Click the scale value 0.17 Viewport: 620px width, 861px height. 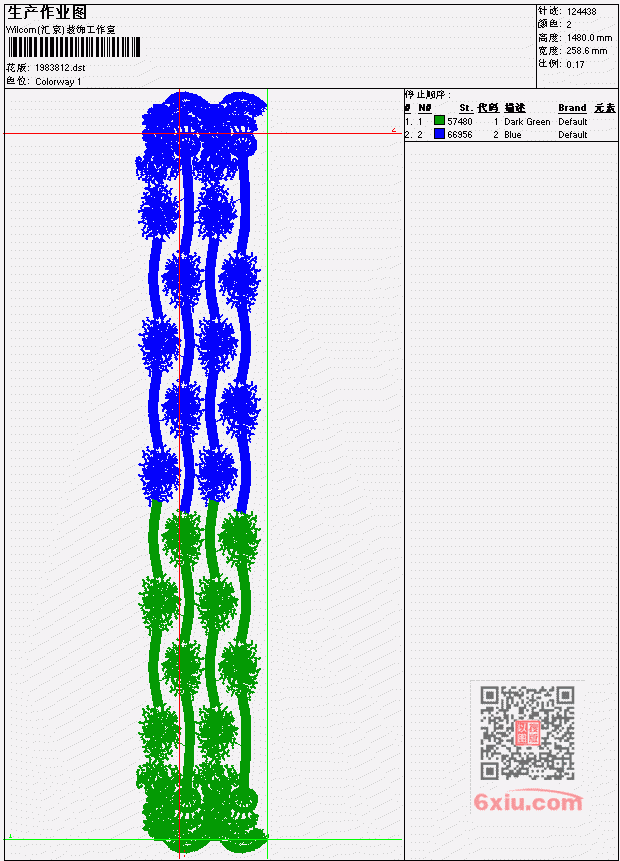[x=576, y=64]
